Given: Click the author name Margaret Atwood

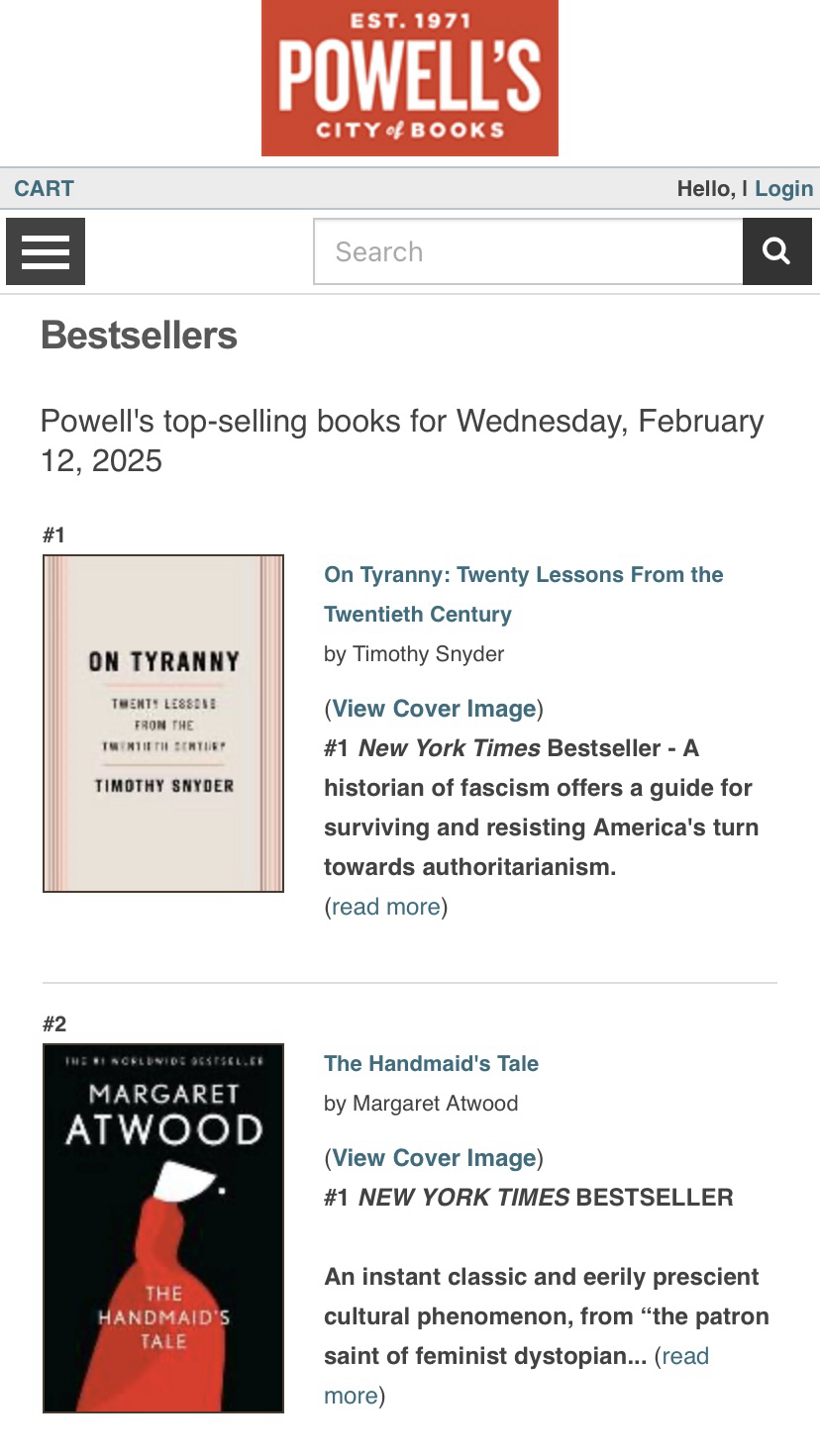Looking at the screenshot, I should 436,1104.
